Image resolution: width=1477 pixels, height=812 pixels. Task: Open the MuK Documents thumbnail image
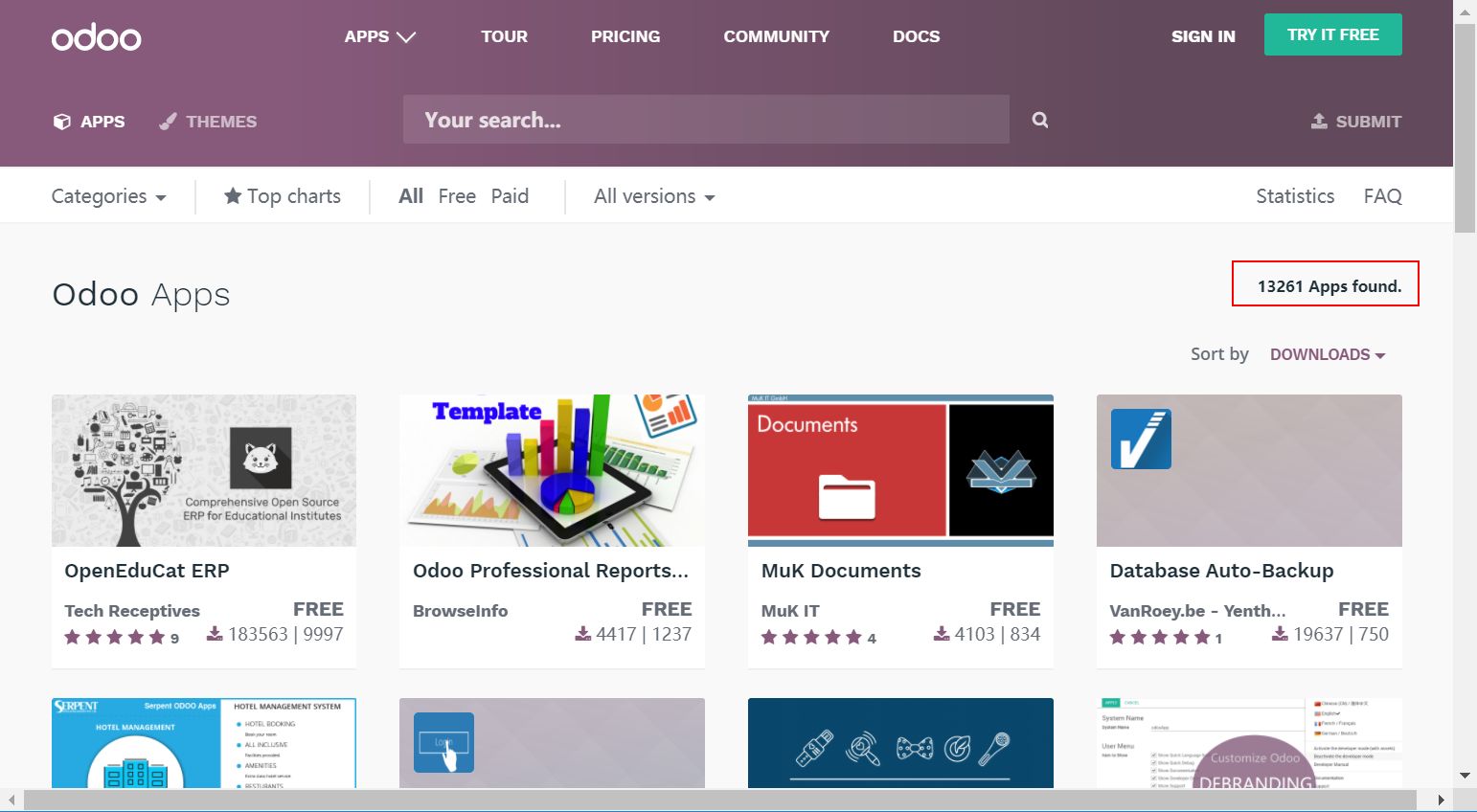point(900,470)
